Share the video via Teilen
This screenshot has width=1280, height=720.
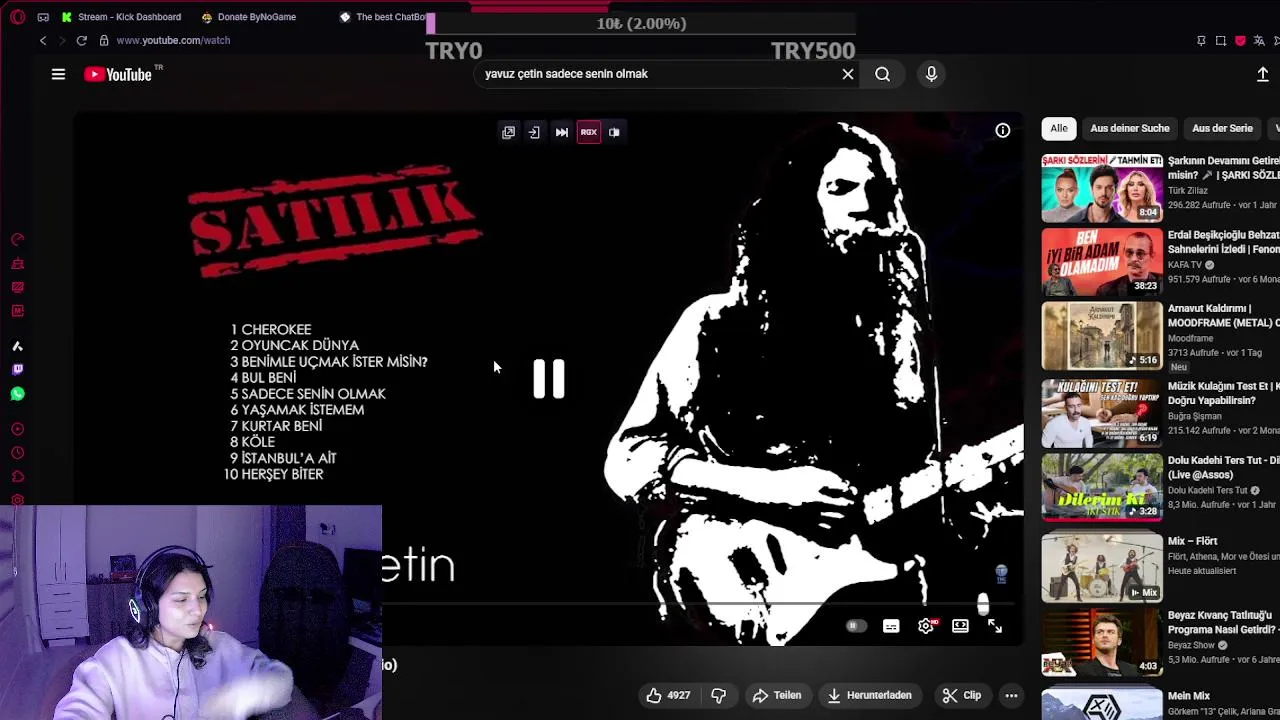click(x=777, y=695)
